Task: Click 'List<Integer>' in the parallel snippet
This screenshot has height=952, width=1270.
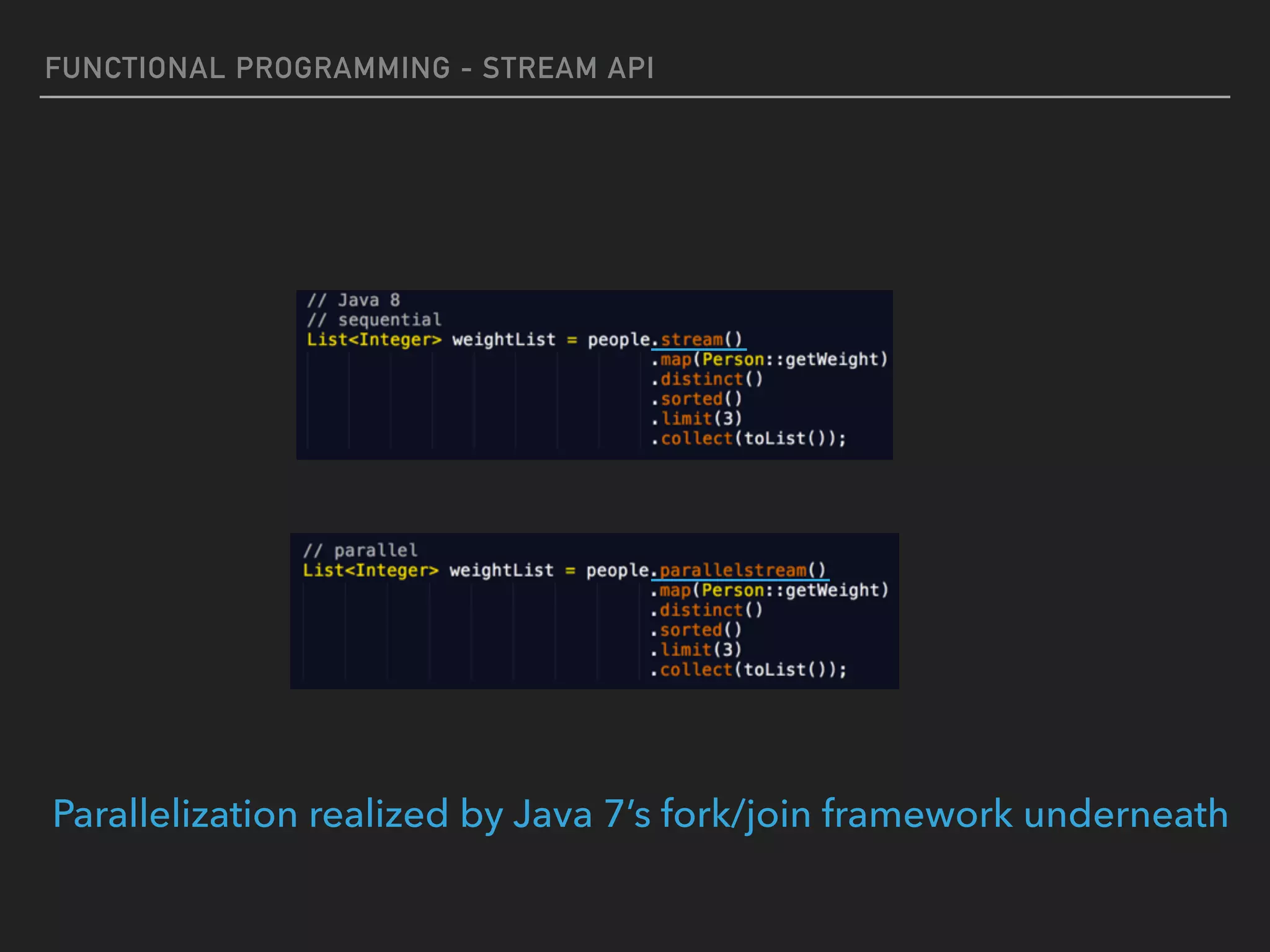Action: pyautogui.click(x=371, y=570)
